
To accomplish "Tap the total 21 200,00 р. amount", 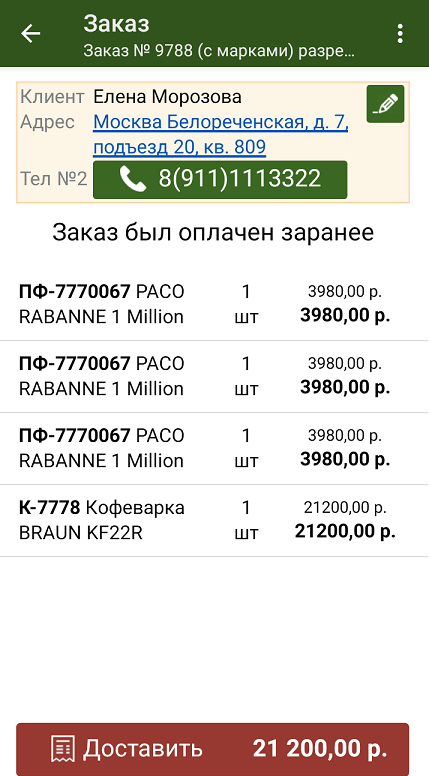I will coord(320,749).
